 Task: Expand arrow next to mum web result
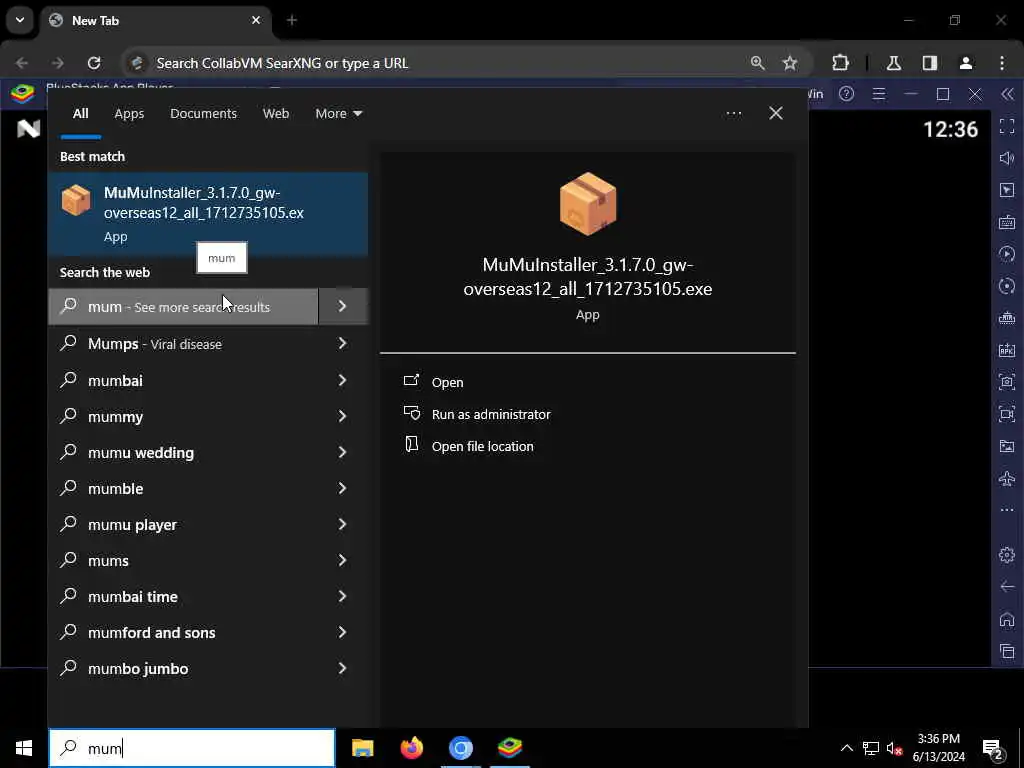(342, 306)
